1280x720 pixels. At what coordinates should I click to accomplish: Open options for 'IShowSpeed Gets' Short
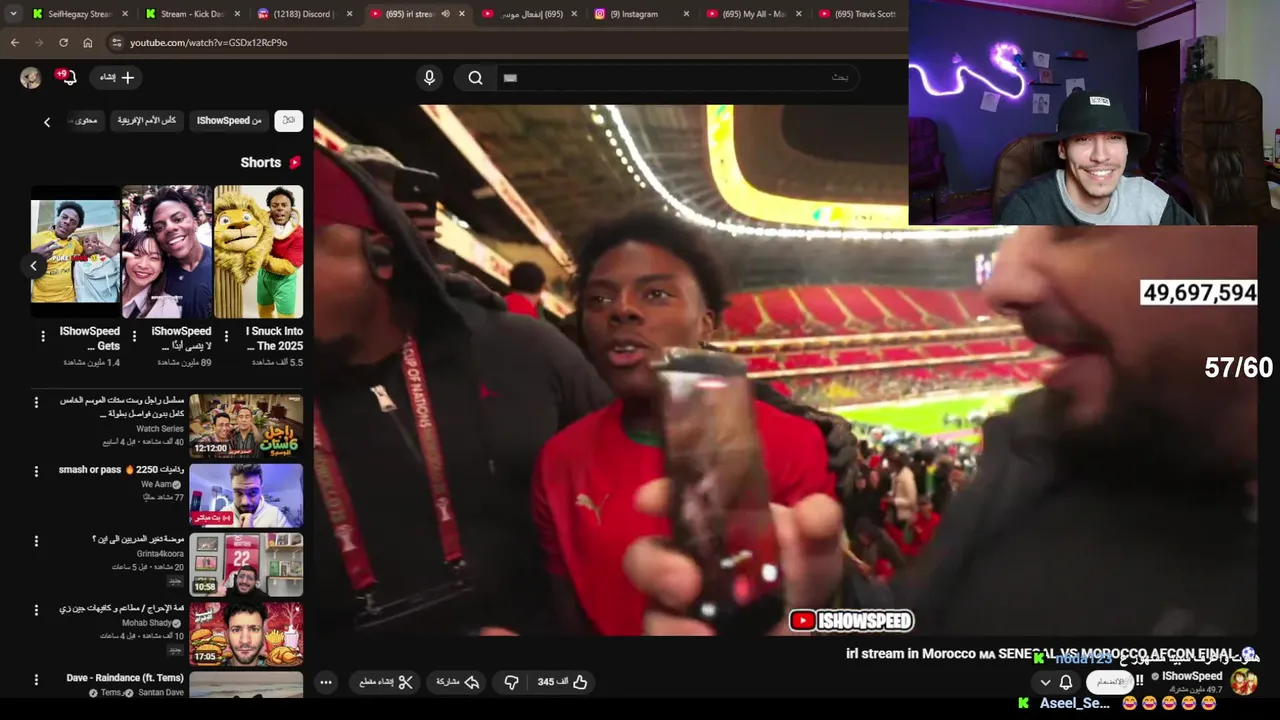(x=43, y=336)
